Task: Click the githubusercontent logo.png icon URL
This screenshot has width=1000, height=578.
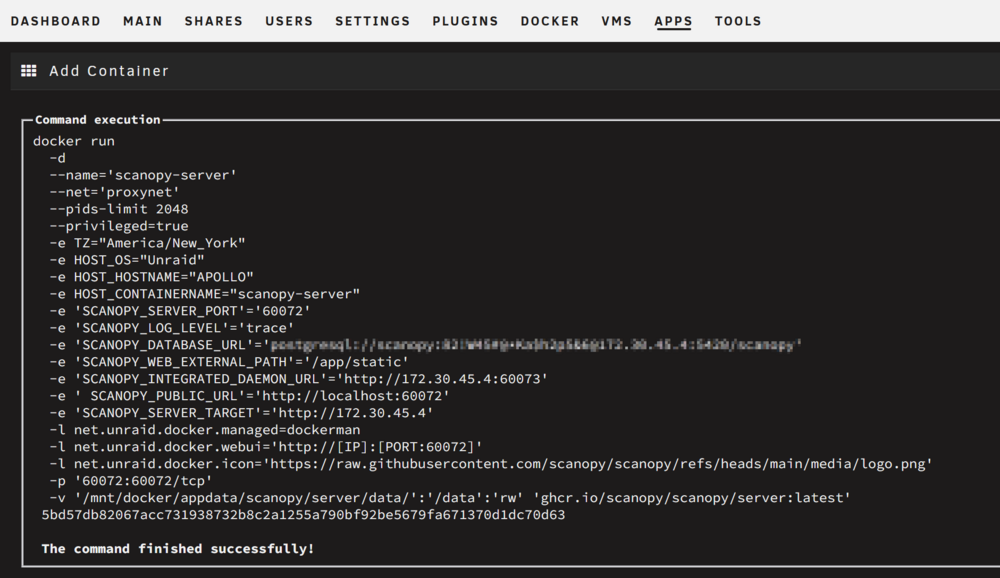Action: [598, 464]
